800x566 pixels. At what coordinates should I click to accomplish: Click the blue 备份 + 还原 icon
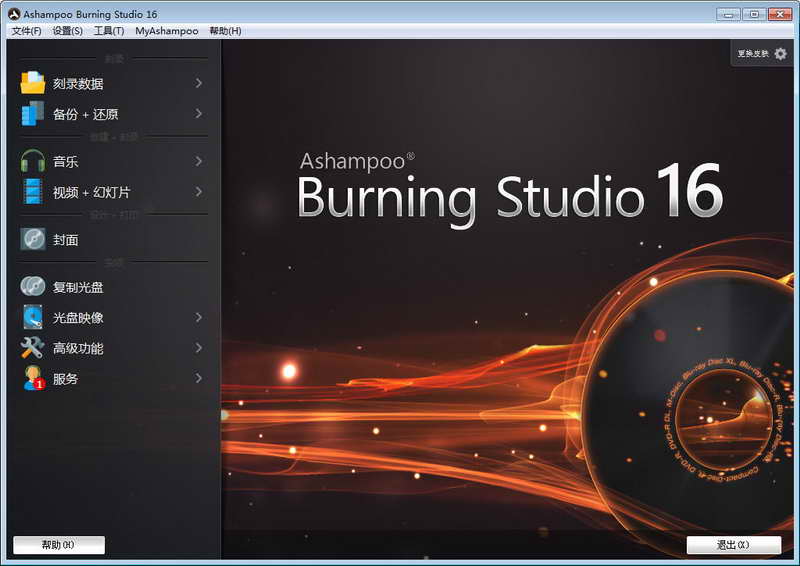[x=33, y=114]
